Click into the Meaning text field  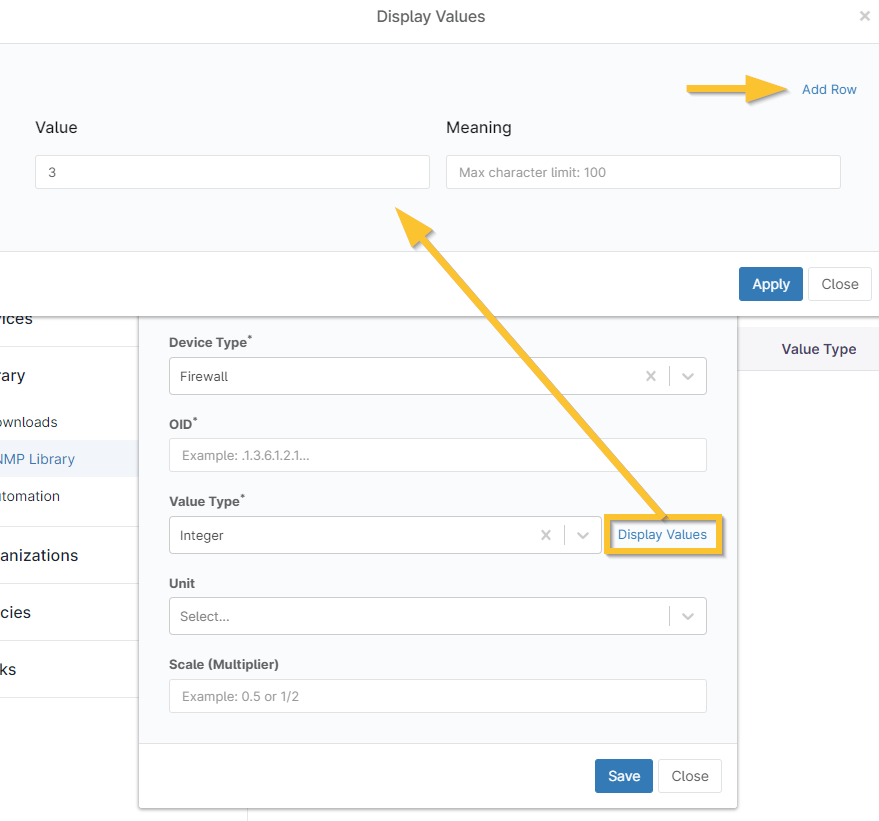643,172
